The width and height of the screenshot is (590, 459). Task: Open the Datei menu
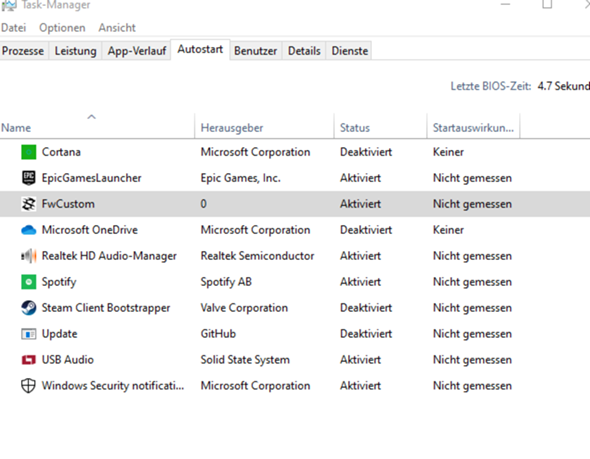pyautogui.click(x=14, y=28)
